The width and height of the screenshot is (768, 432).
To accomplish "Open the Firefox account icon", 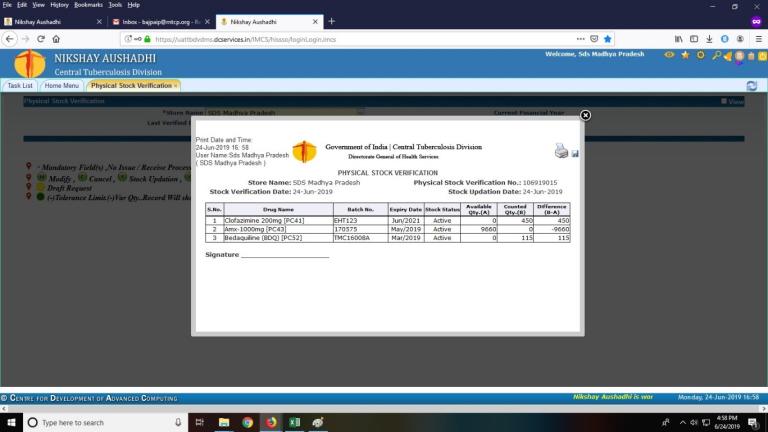I will (x=740, y=39).
